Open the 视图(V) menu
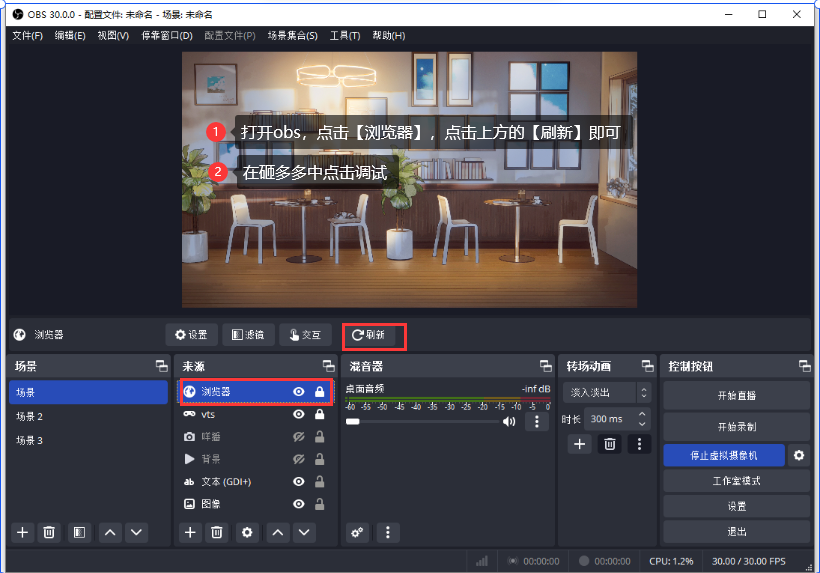The image size is (820, 573). [x=113, y=36]
